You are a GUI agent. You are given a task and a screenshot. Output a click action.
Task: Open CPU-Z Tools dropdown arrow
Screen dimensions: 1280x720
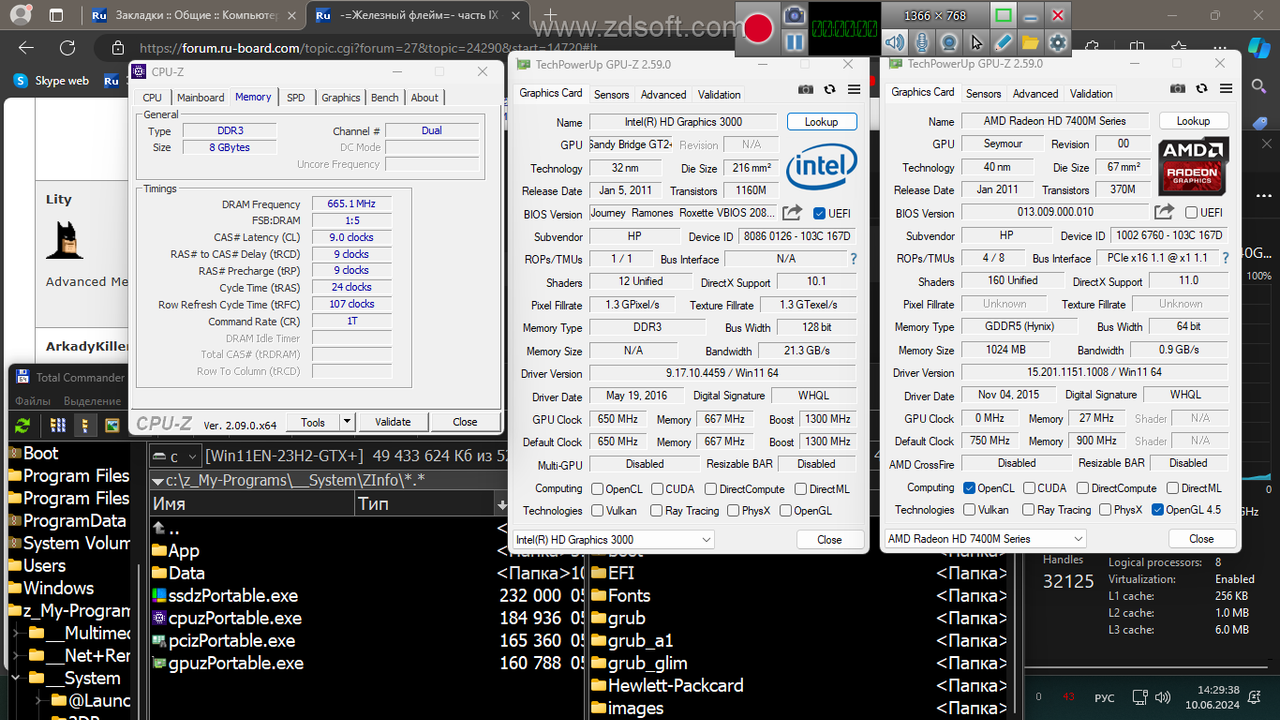coord(346,422)
